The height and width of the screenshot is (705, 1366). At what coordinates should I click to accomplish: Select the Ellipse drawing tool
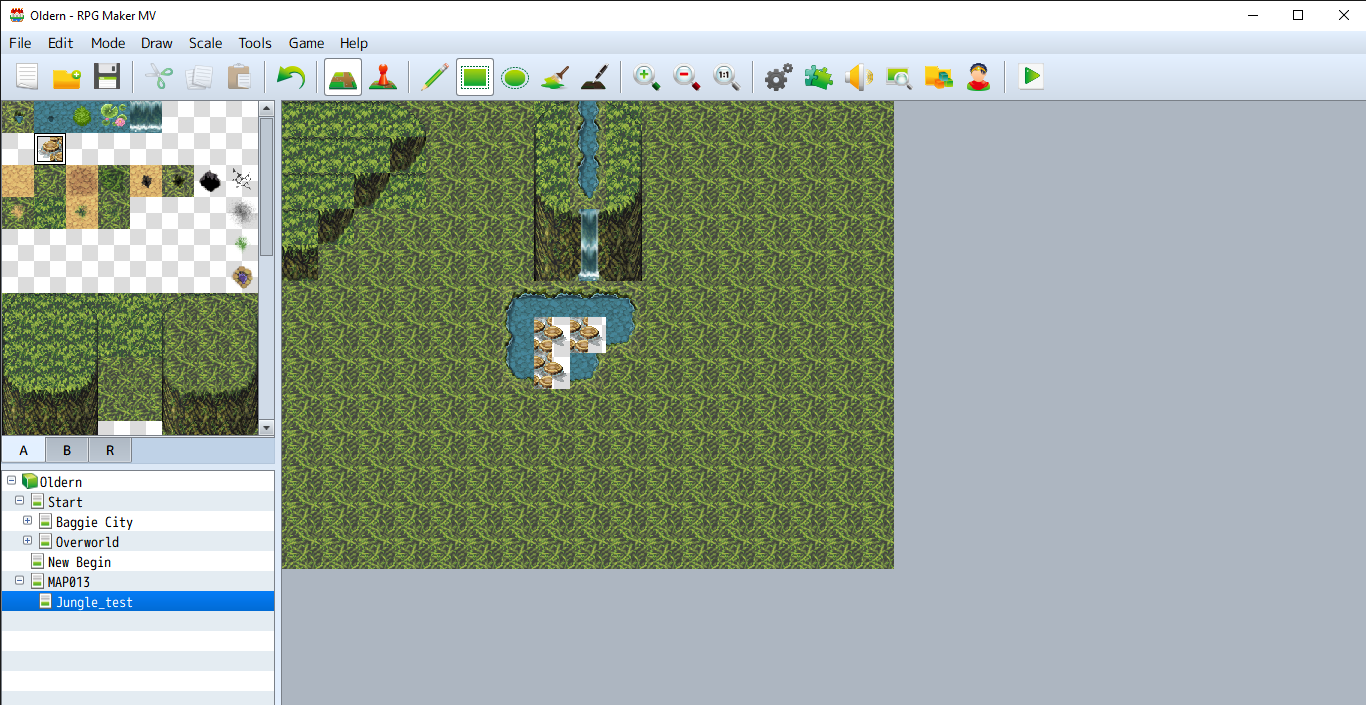coord(515,77)
